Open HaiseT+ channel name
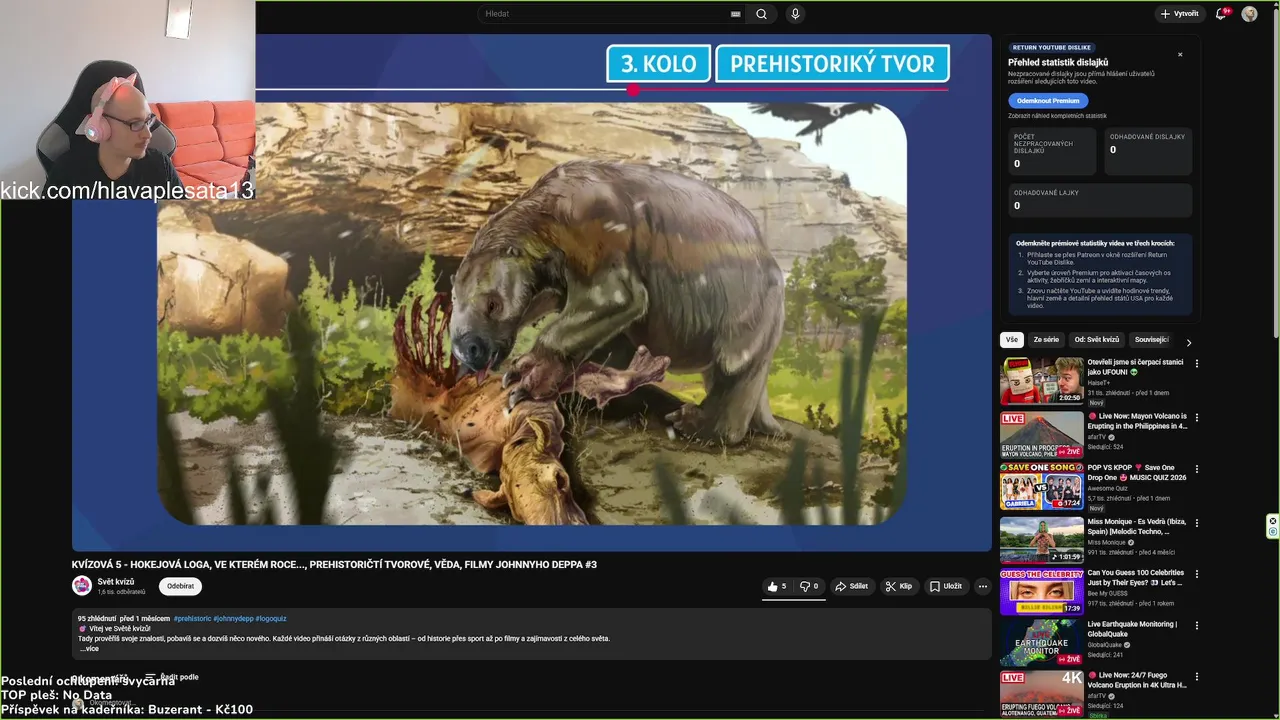1280x720 pixels. [x=1099, y=383]
